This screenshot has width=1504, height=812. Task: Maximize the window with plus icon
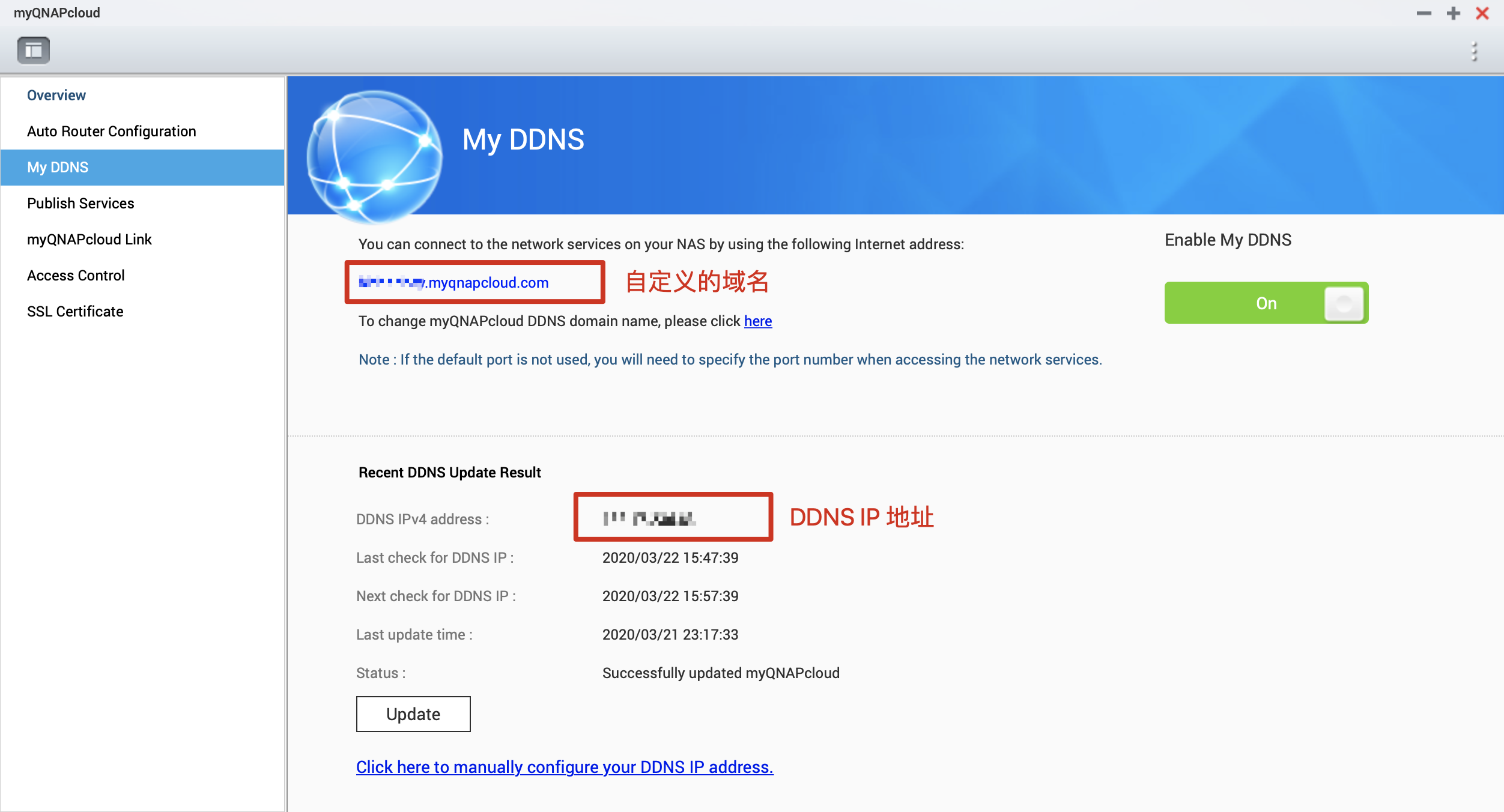point(1453,13)
